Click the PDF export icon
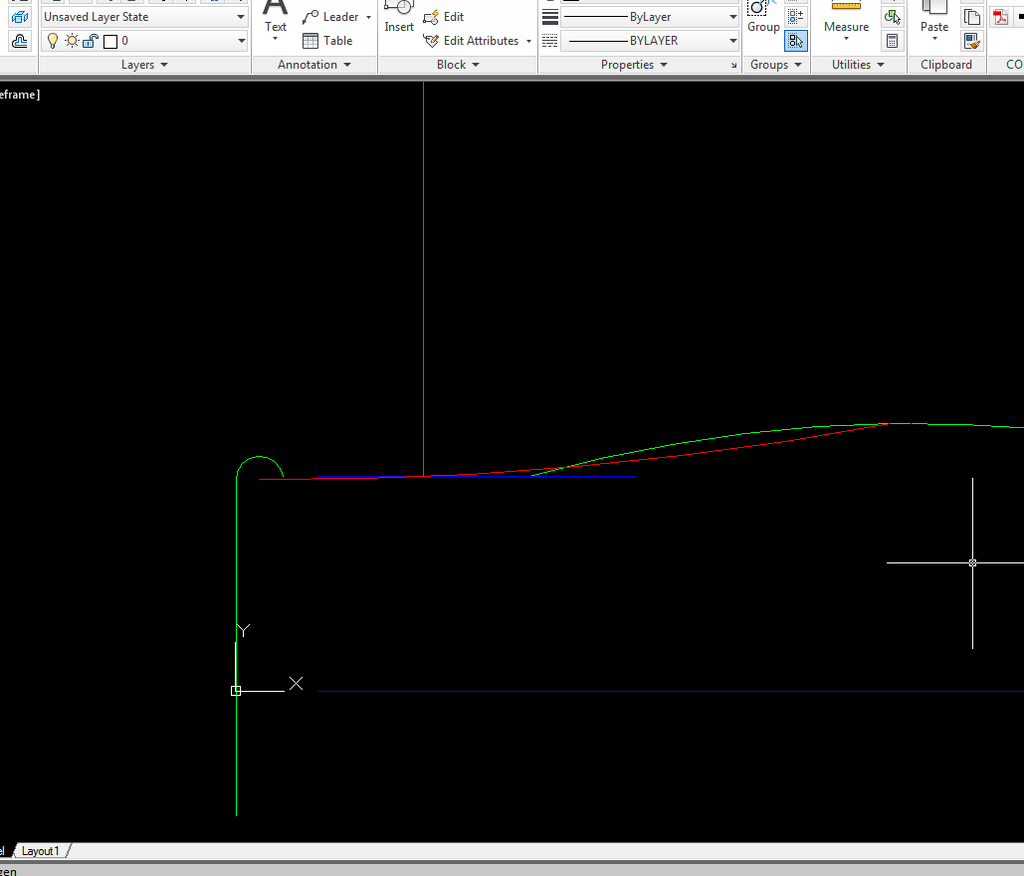 coord(1000,17)
